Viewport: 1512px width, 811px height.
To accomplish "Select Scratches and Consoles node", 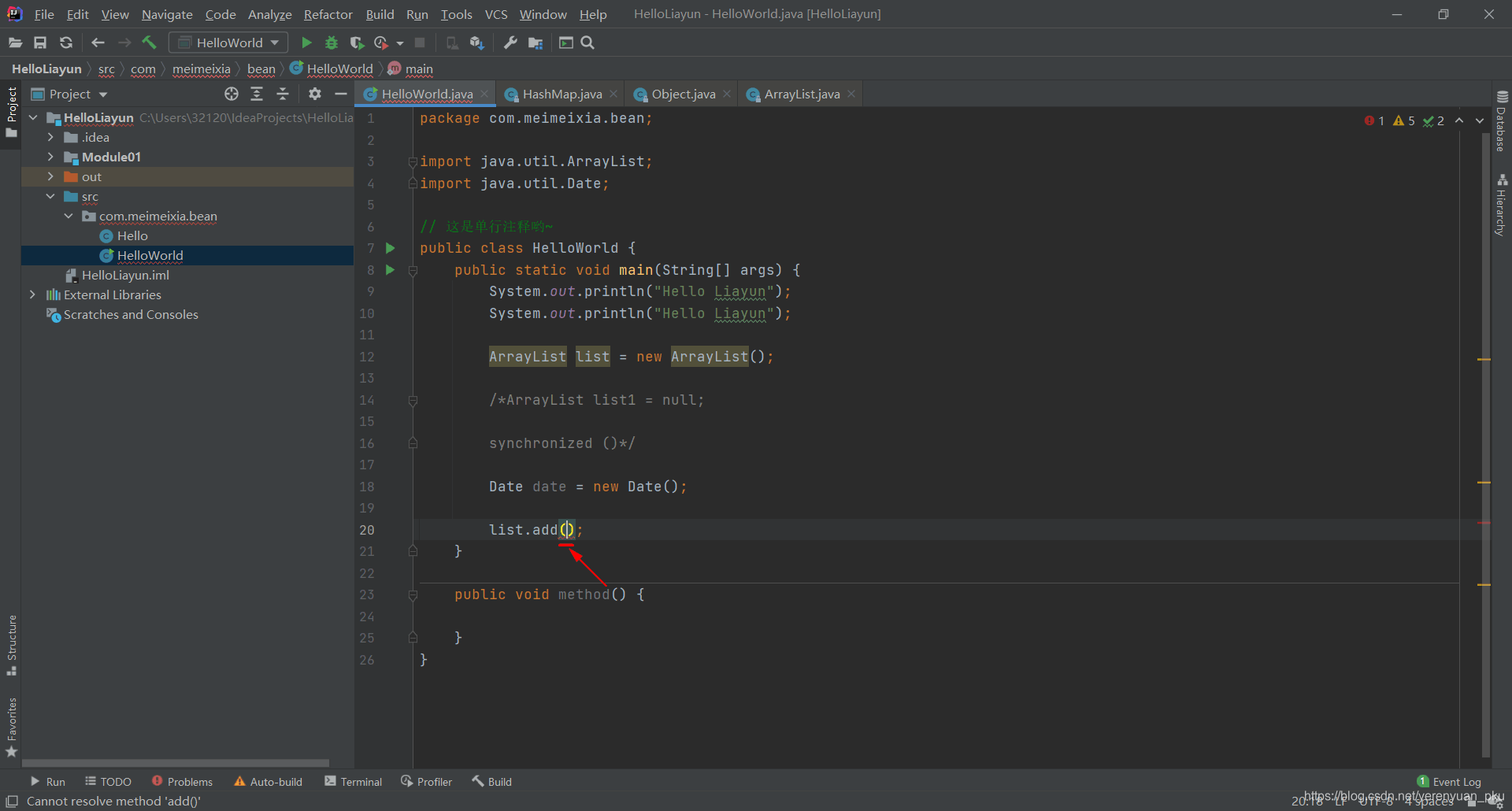I will [131, 314].
